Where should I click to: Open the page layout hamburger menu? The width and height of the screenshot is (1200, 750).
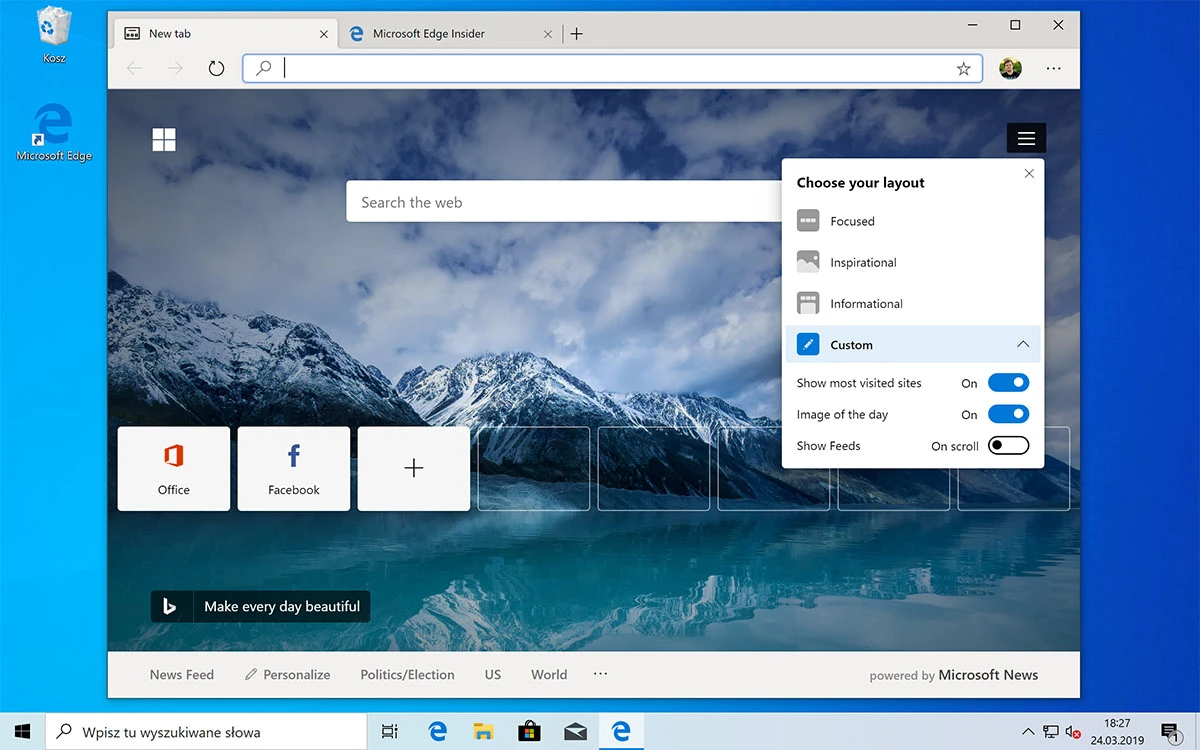[x=1026, y=139]
